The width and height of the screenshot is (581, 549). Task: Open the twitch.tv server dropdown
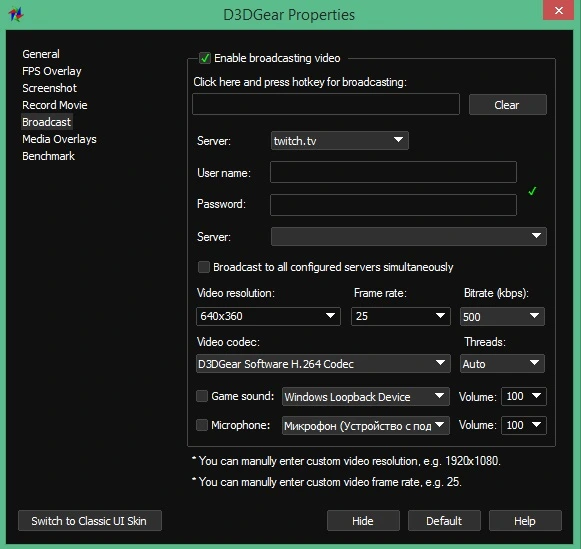(340, 141)
